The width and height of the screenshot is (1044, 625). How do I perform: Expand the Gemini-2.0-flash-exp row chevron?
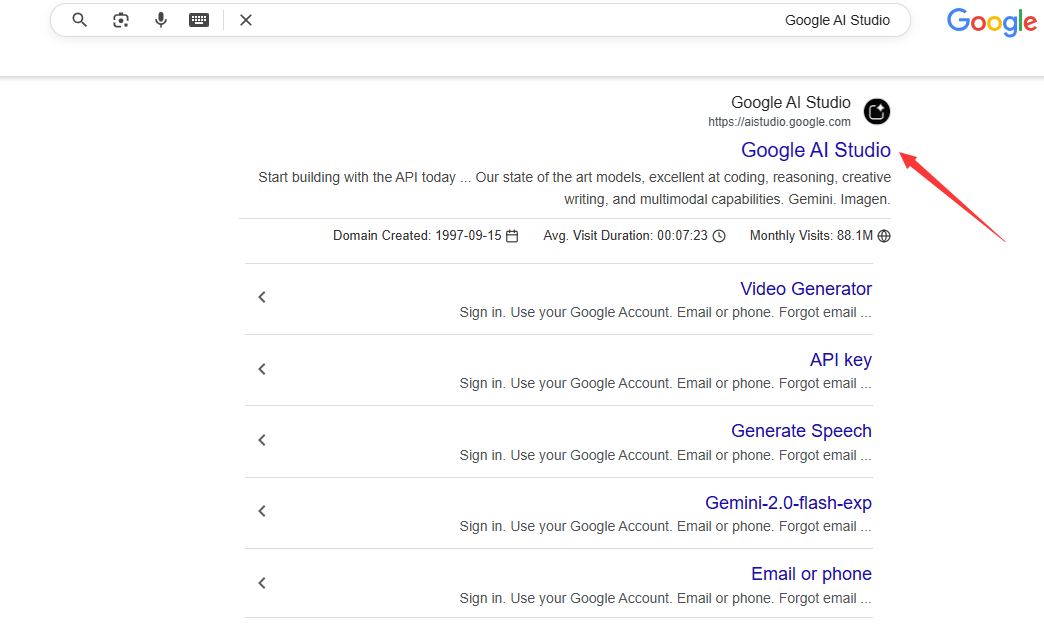[262, 511]
